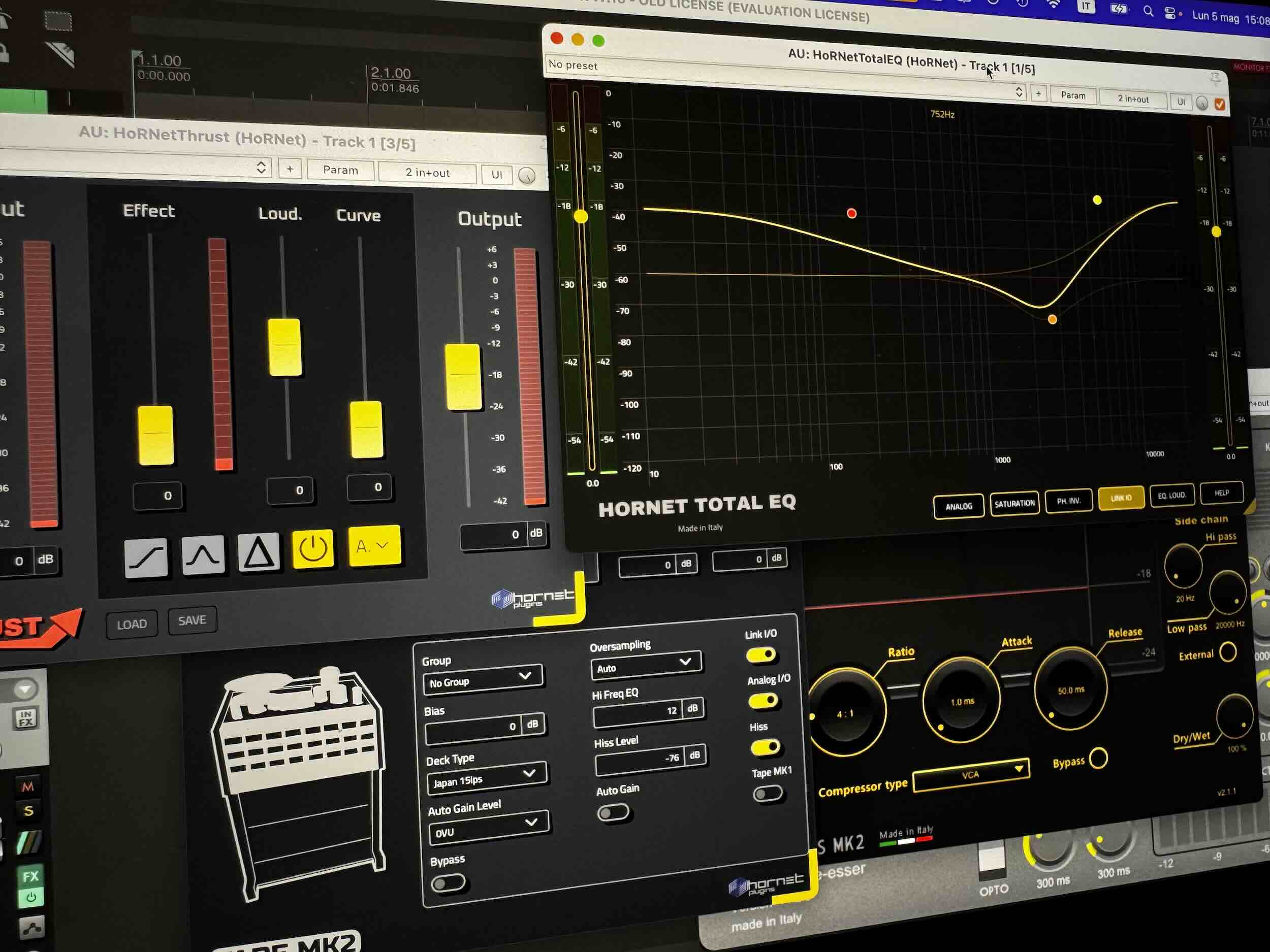This screenshot has height=952, width=1270.
Task: Enable the Auto Gain toggle on the tape machine
Action: (614, 812)
